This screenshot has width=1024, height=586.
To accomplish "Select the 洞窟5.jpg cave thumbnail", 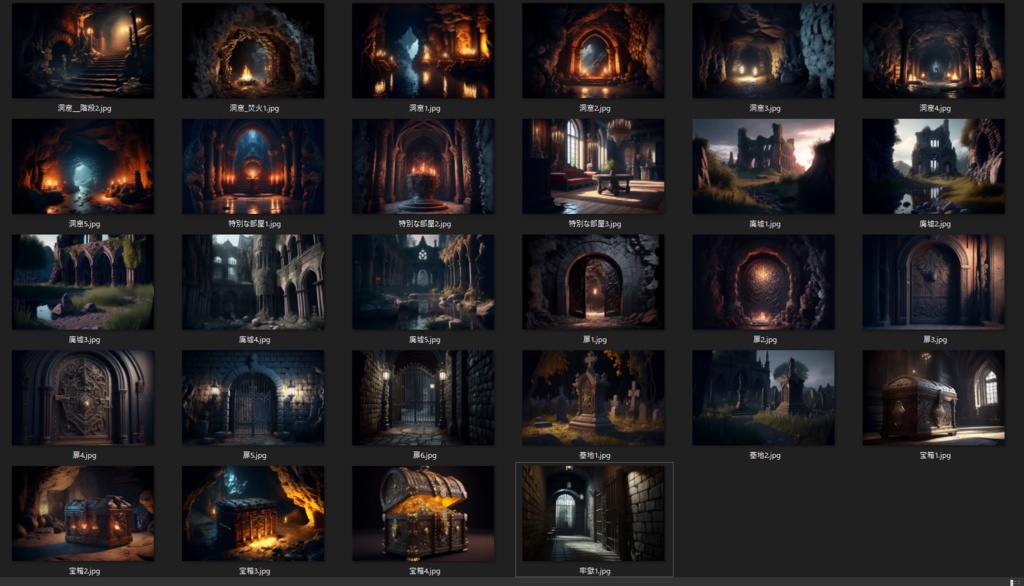I will click(x=83, y=166).
